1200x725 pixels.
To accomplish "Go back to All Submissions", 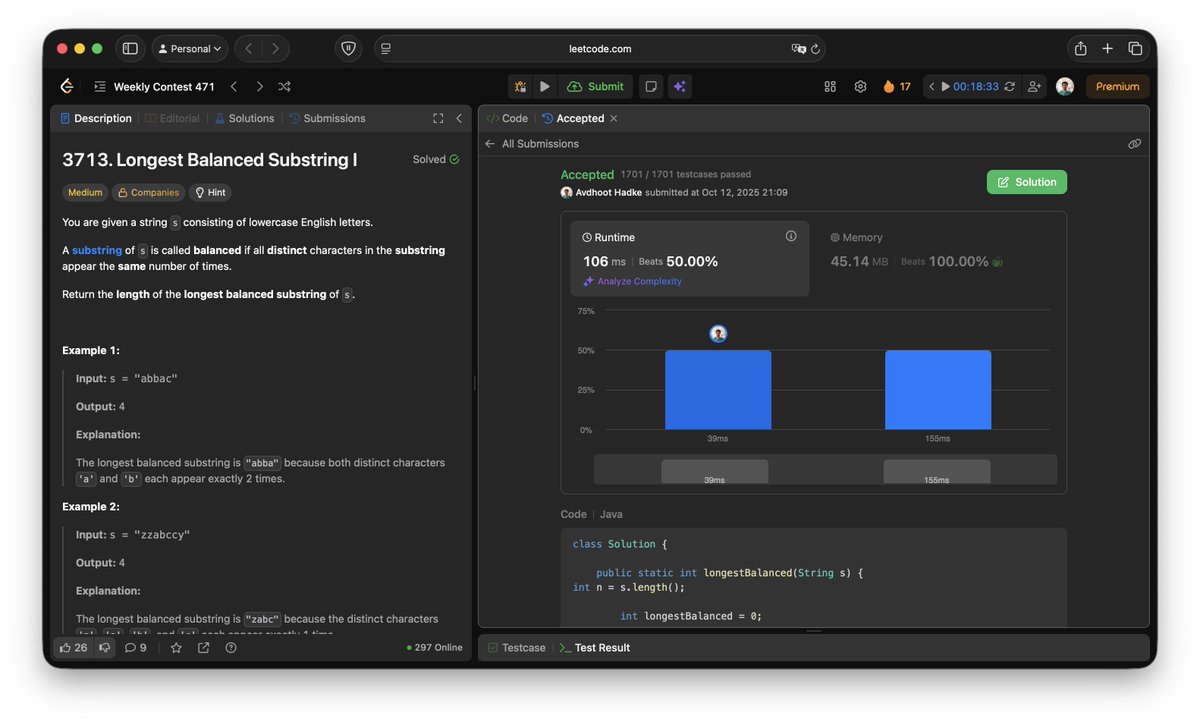I will tap(532, 144).
